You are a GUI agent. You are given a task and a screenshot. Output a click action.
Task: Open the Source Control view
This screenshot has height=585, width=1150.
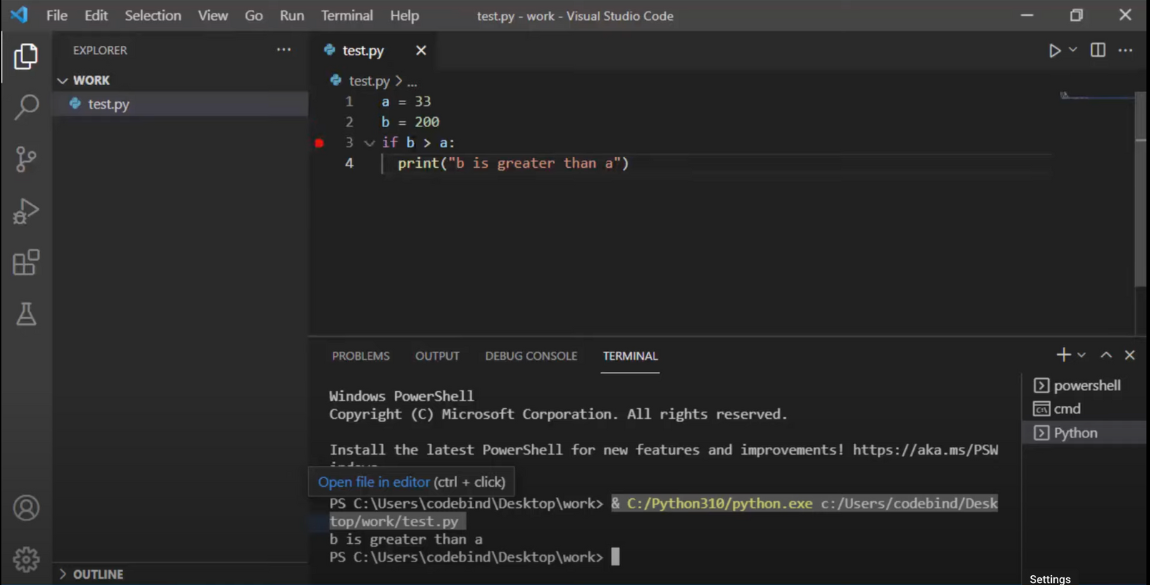point(27,159)
